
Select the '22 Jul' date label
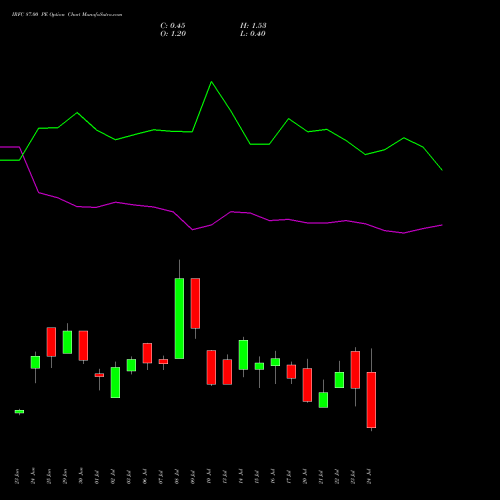click(x=337, y=476)
